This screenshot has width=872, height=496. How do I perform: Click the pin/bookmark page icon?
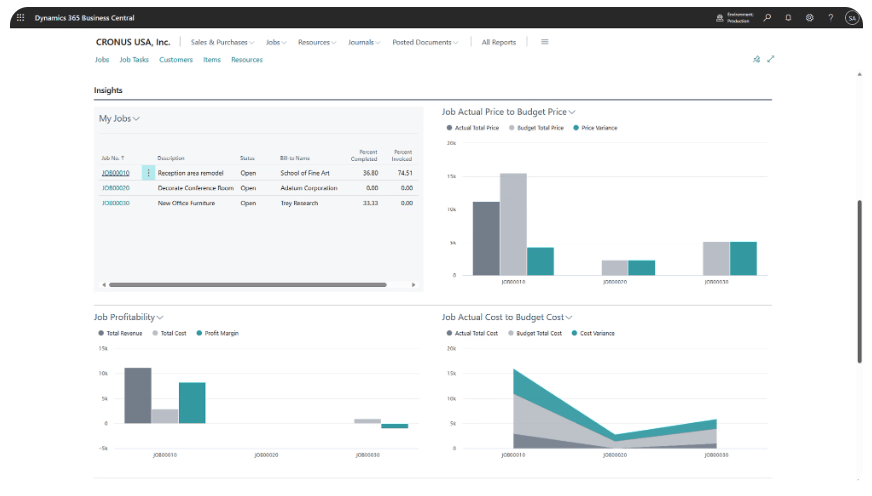pyautogui.click(x=756, y=59)
